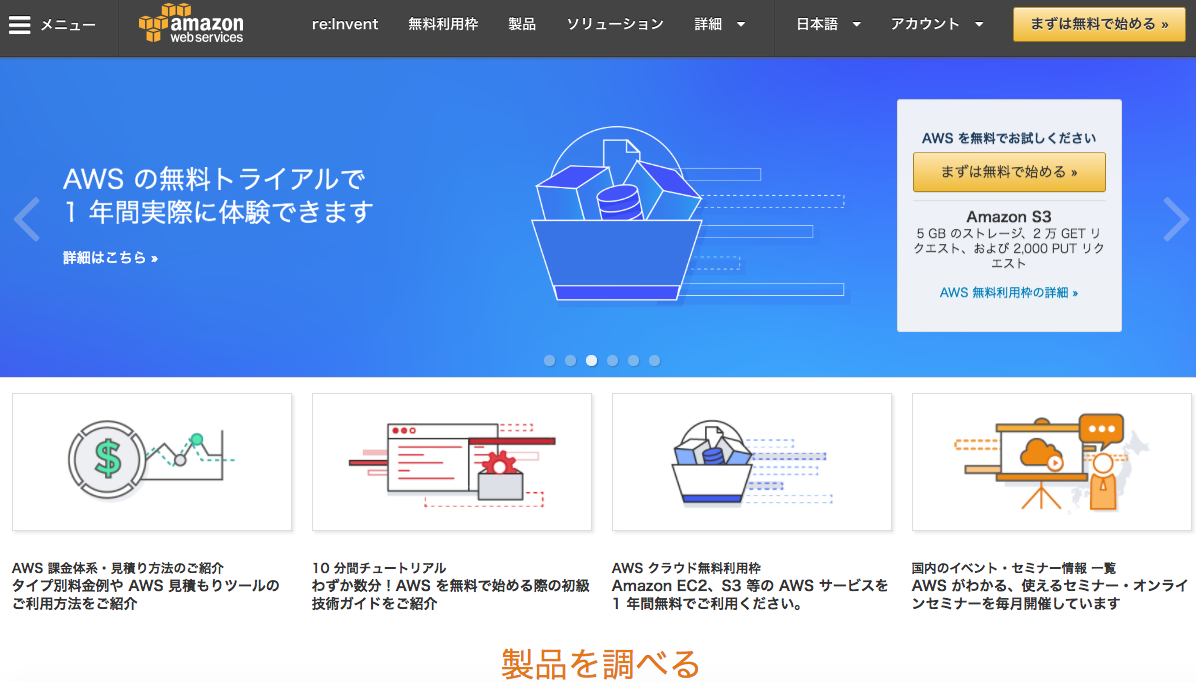Click the banner headline AWS の無料トライアルで

coord(214,179)
